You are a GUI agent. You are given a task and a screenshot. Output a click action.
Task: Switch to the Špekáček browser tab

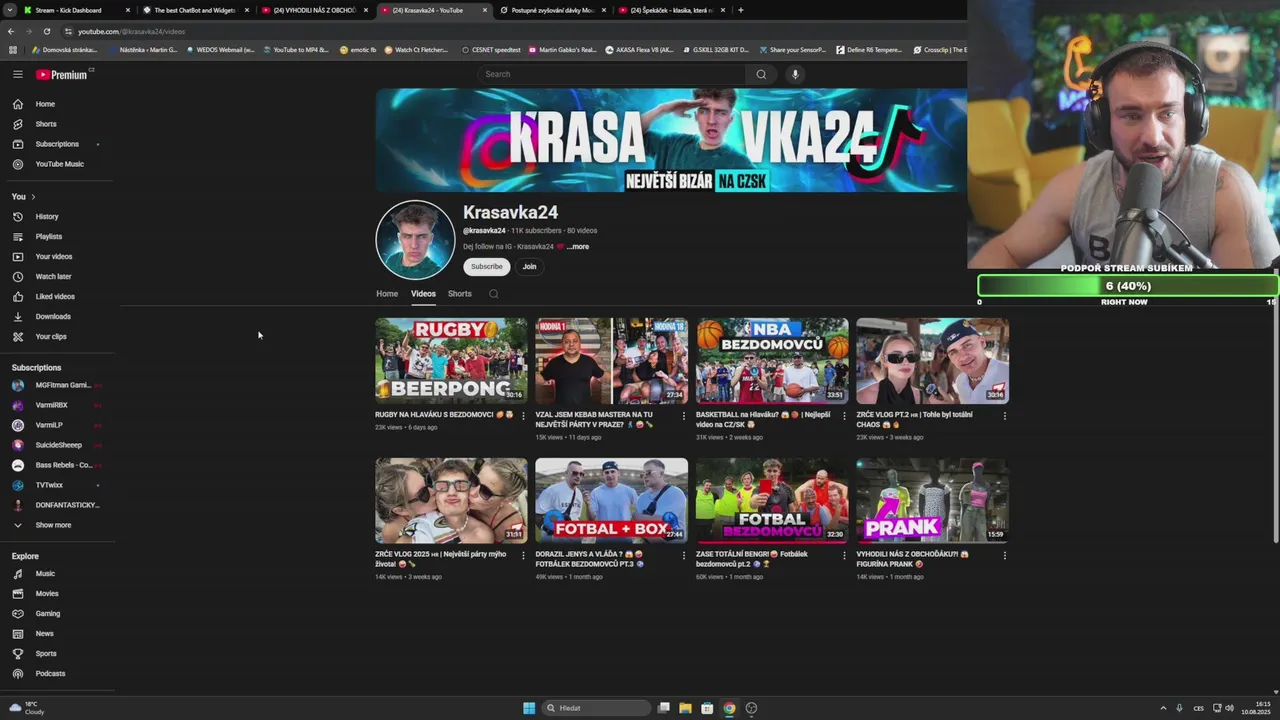(x=672, y=10)
